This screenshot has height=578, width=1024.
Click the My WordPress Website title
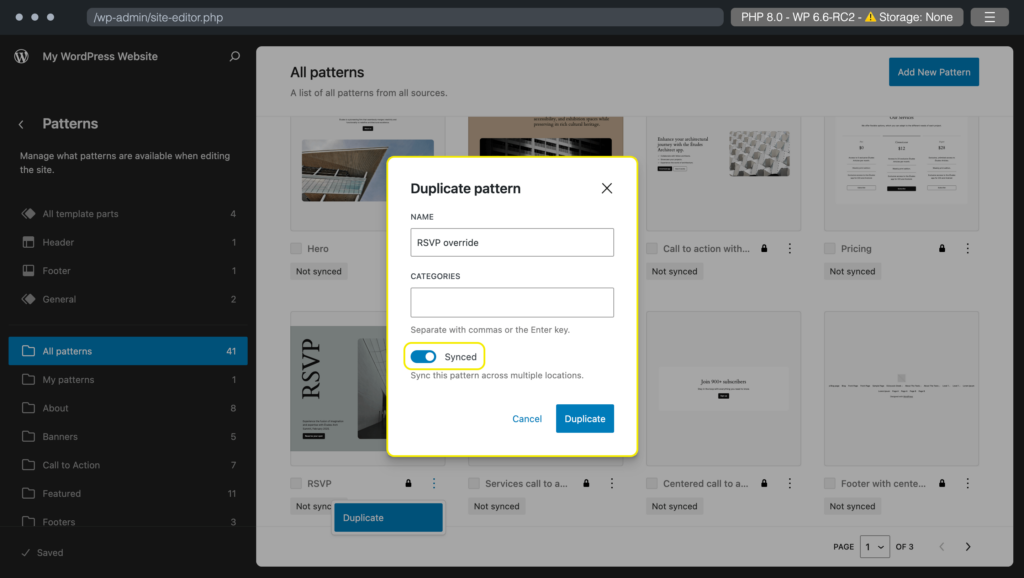100,56
